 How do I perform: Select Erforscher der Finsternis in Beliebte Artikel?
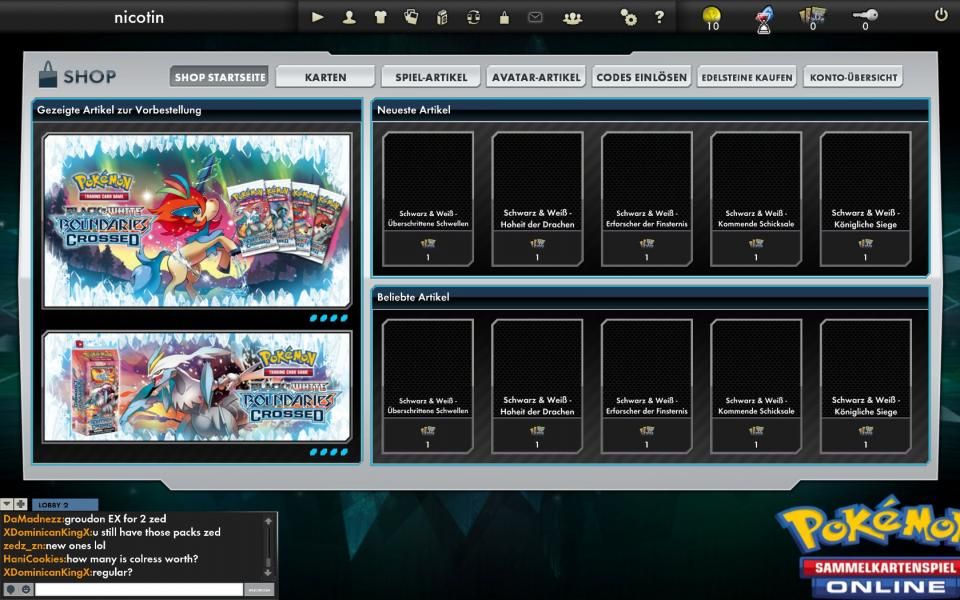click(647, 386)
